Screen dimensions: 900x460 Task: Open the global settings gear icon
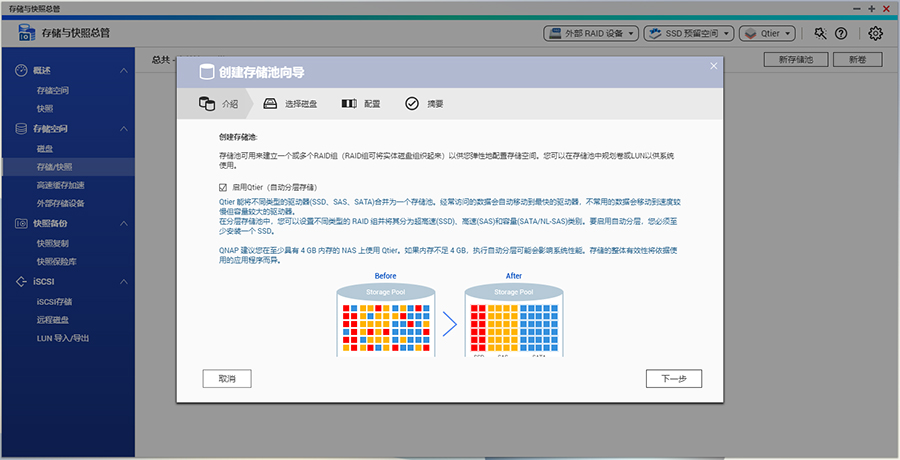coord(875,33)
